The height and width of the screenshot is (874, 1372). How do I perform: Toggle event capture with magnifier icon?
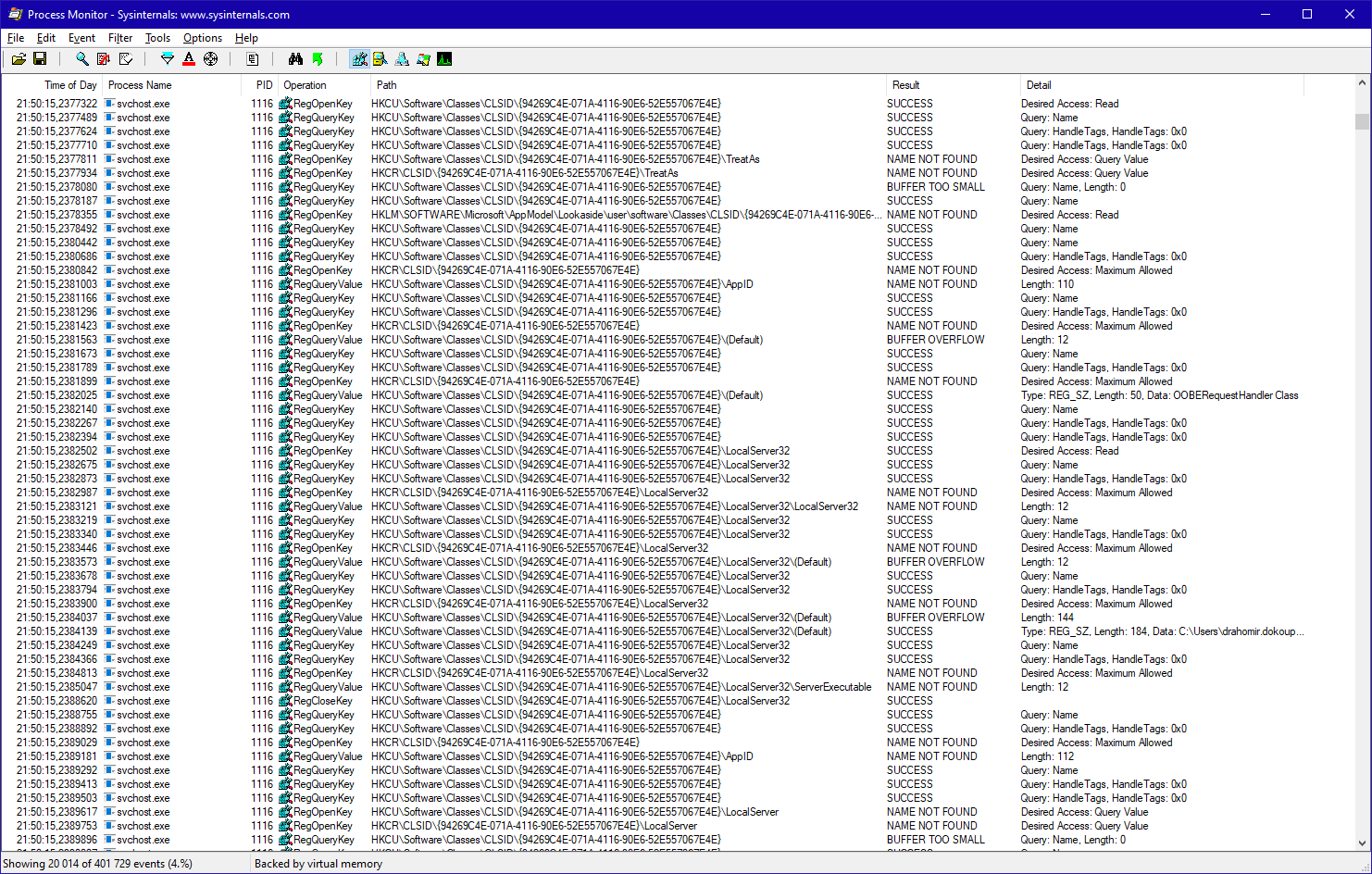click(x=82, y=59)
